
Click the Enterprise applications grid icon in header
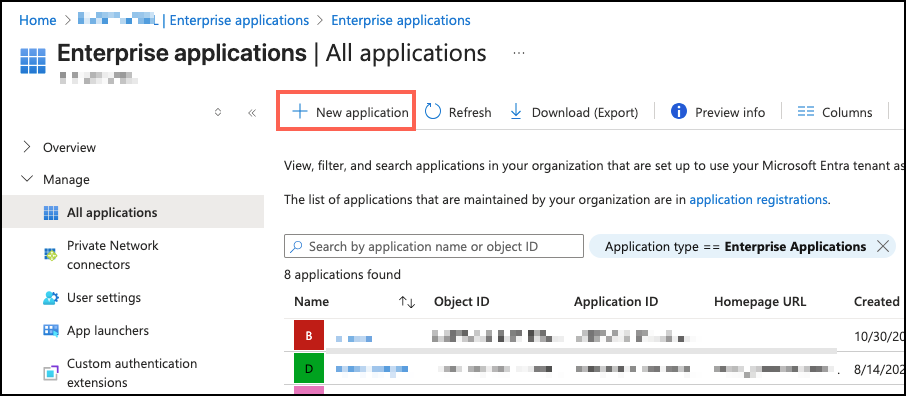pos(32,61)
